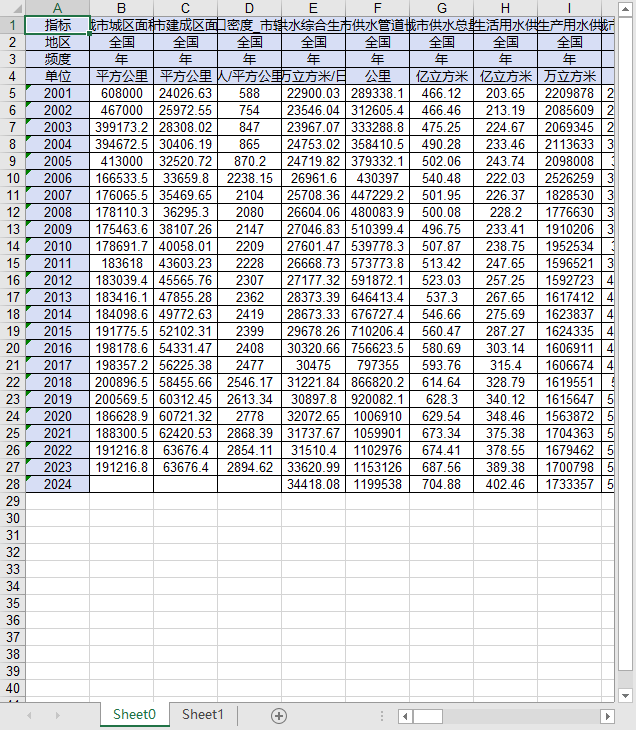Select column H header
The height and width of the screenshot is (730, 636).
point(506,8)
